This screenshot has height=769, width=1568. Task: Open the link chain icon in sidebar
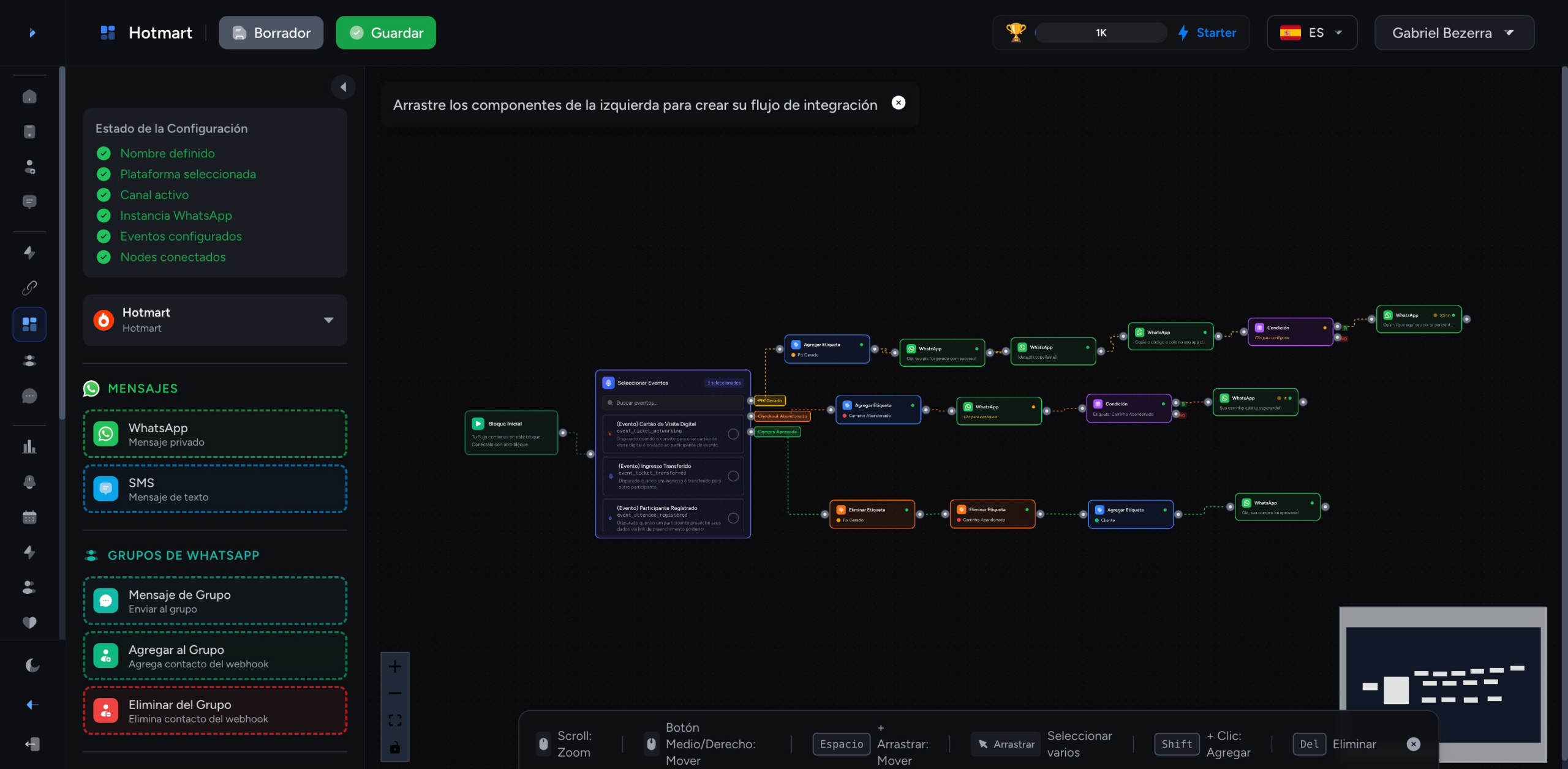point(29,288)
